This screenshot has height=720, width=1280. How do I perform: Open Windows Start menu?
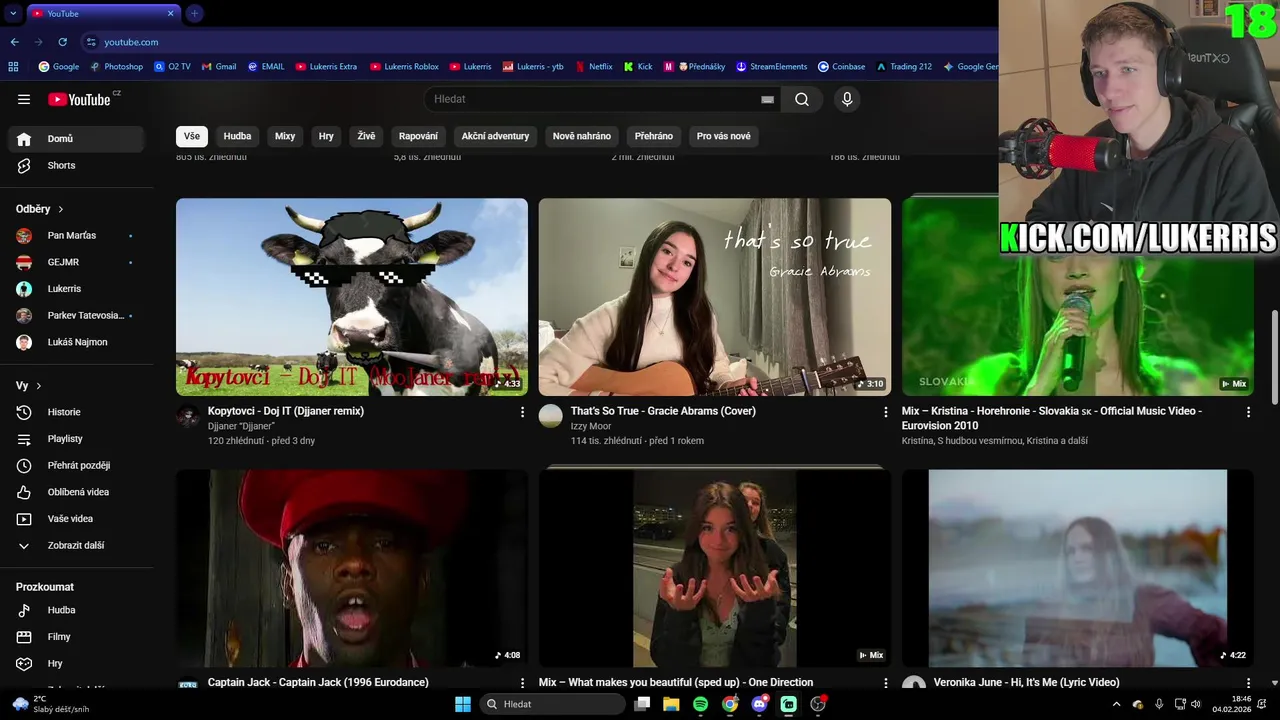(x=463, y=704)
